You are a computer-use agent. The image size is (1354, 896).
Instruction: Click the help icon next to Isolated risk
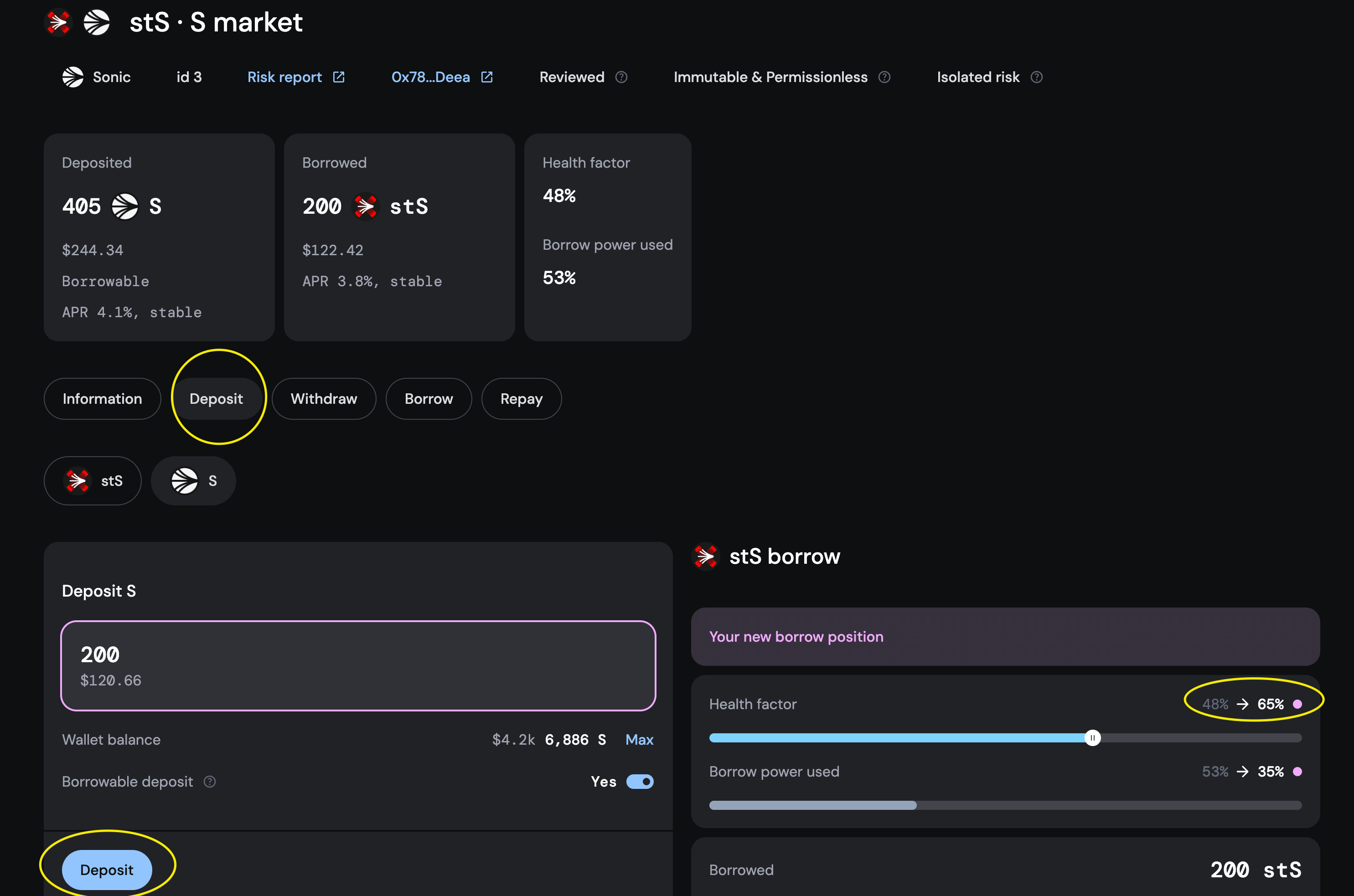pos(1036,77)
